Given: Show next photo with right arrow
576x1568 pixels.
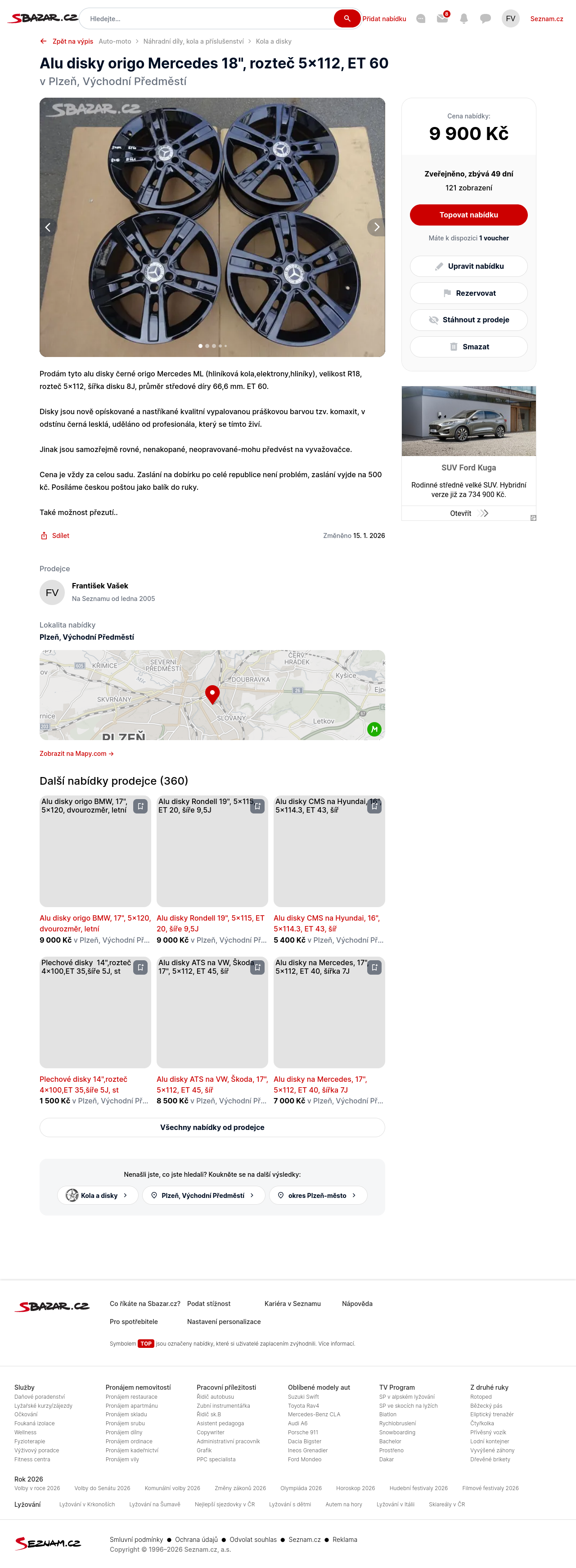Looking at the screenshot, I should 376,227.
